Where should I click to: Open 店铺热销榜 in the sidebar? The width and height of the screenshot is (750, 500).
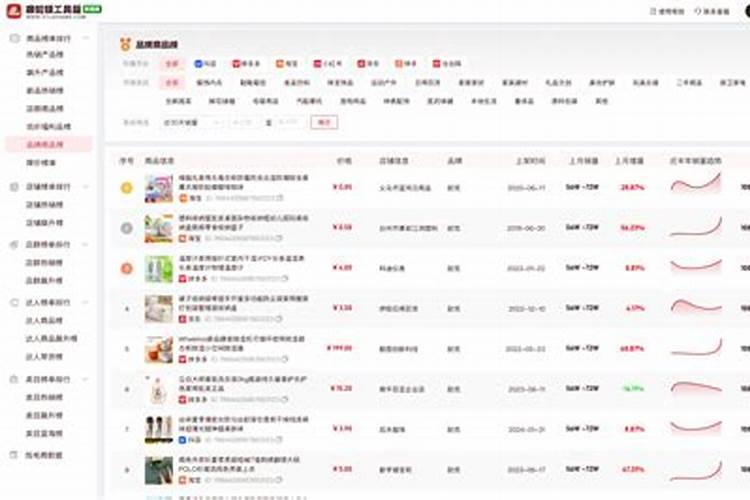(x=44, y=205)
